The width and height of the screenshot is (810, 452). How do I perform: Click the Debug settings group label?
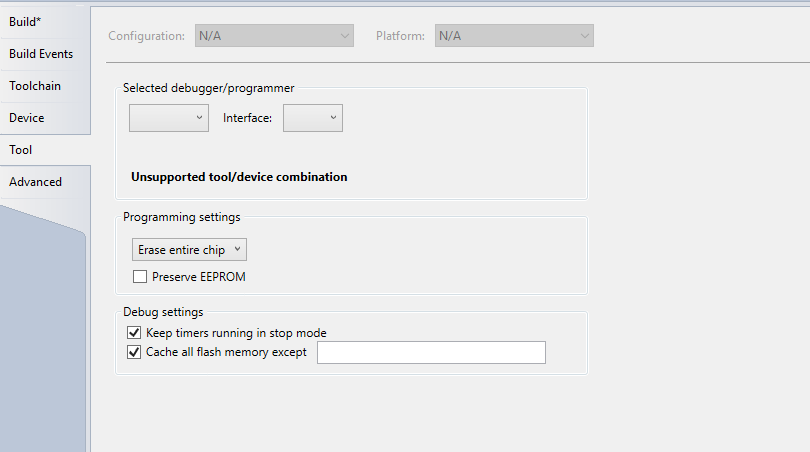[163, 312]
